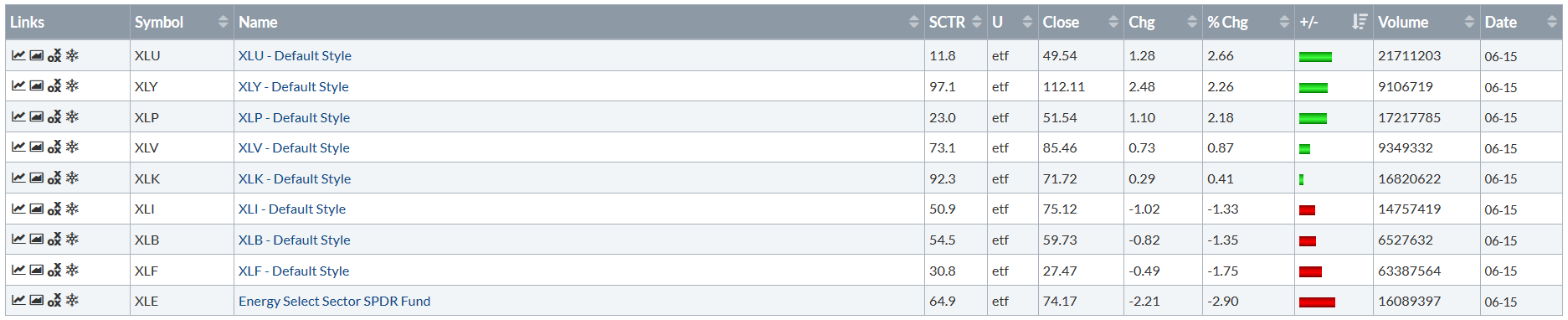
Task: Open Point & Figure icon for XLP row
Action: click(x=54, y=116)
